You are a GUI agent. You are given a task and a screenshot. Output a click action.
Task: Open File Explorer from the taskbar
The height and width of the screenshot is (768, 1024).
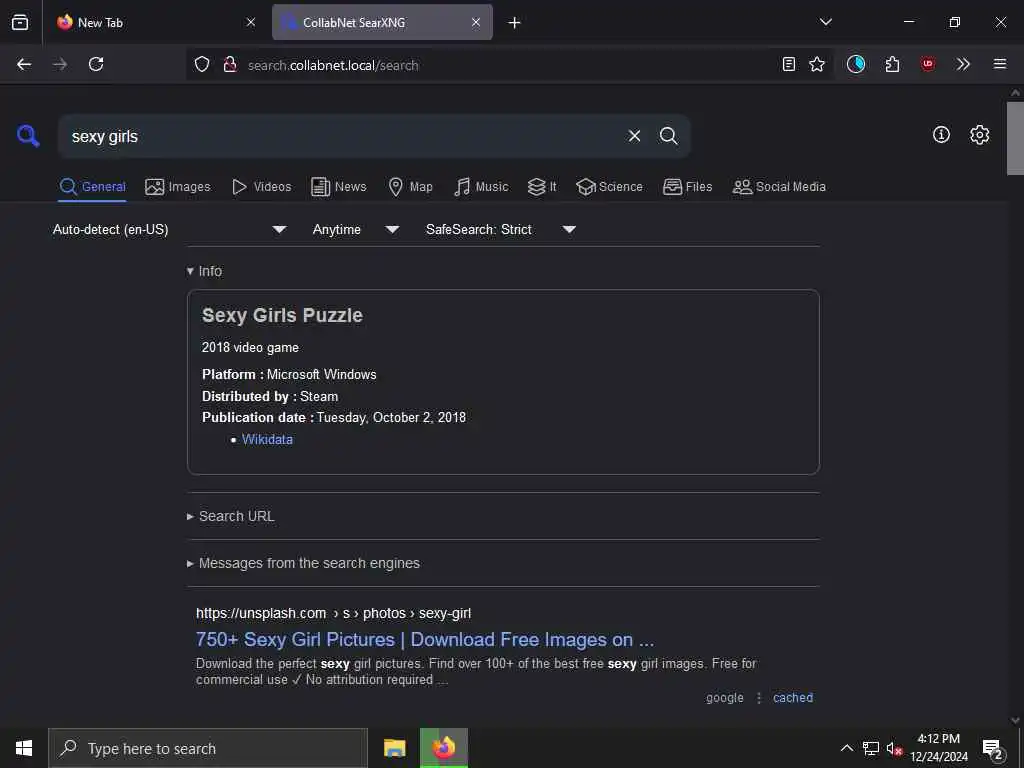[394, 748]
